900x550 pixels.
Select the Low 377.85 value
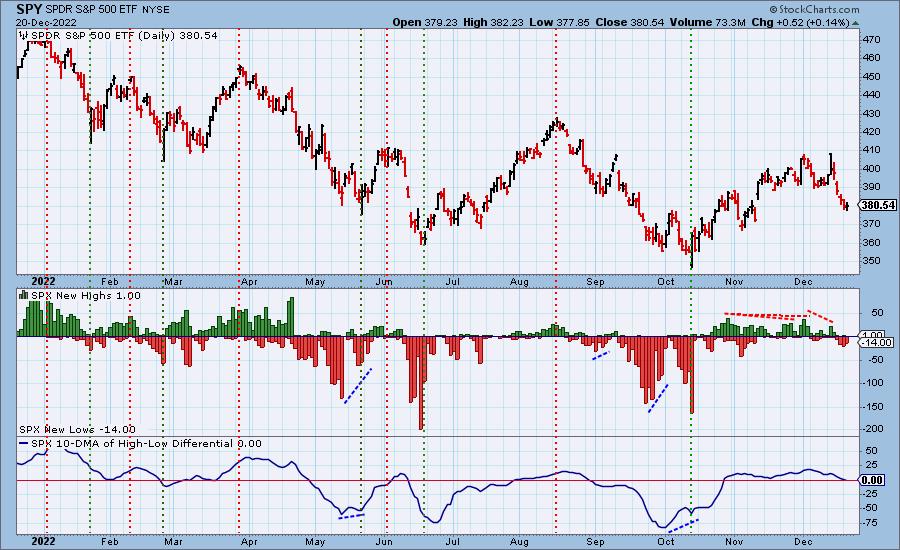[560, 22]
